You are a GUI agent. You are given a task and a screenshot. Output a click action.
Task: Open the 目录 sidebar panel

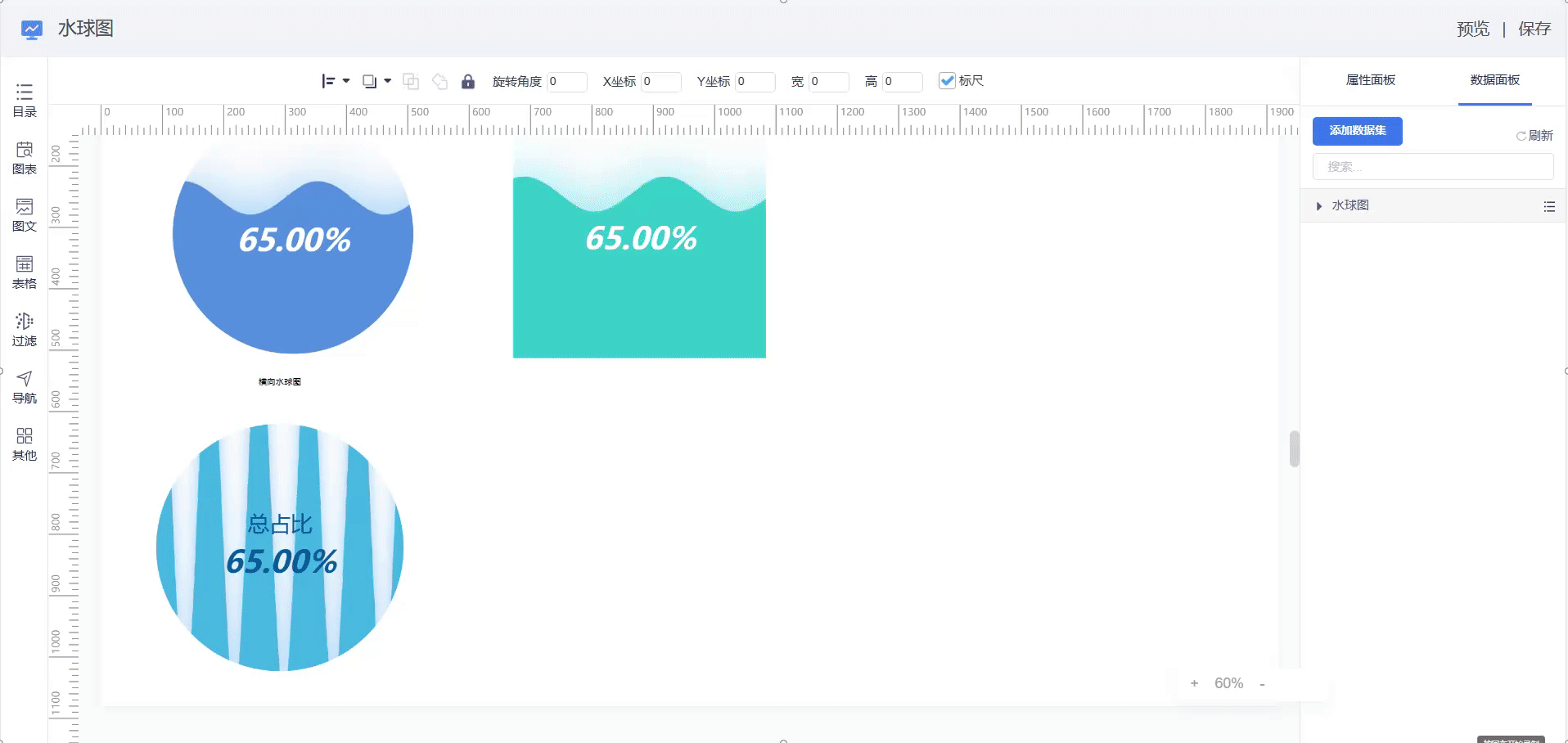25,101
